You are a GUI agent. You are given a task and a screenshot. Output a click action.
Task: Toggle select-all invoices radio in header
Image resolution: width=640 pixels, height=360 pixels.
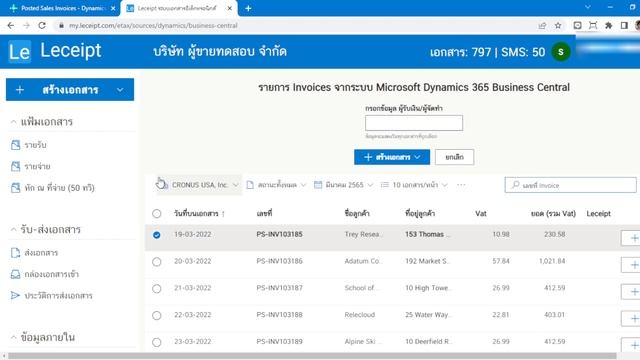click(157, 213)
